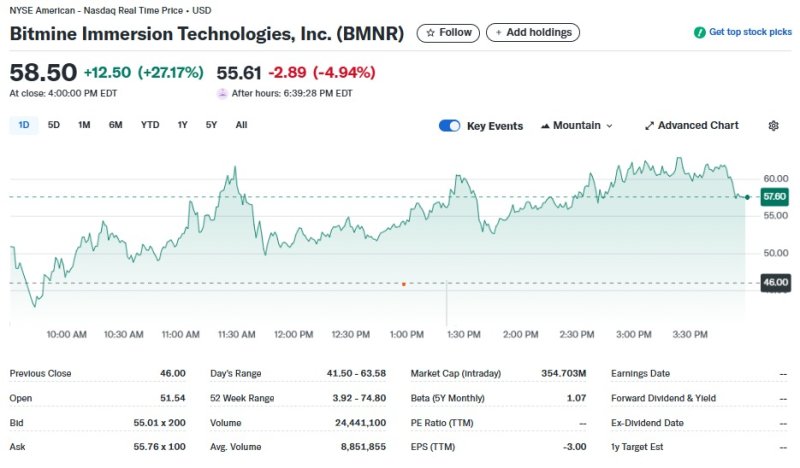Open the Advanced Chart view
This screenshot has height=468, width=800.
(692, 126)
